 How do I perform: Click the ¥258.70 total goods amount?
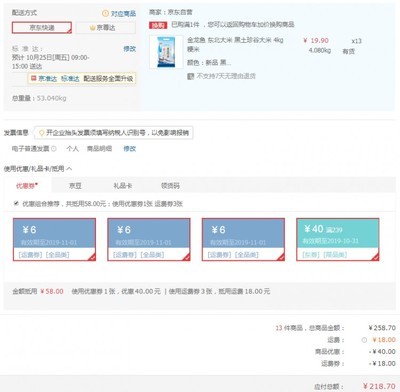point(382,328)
